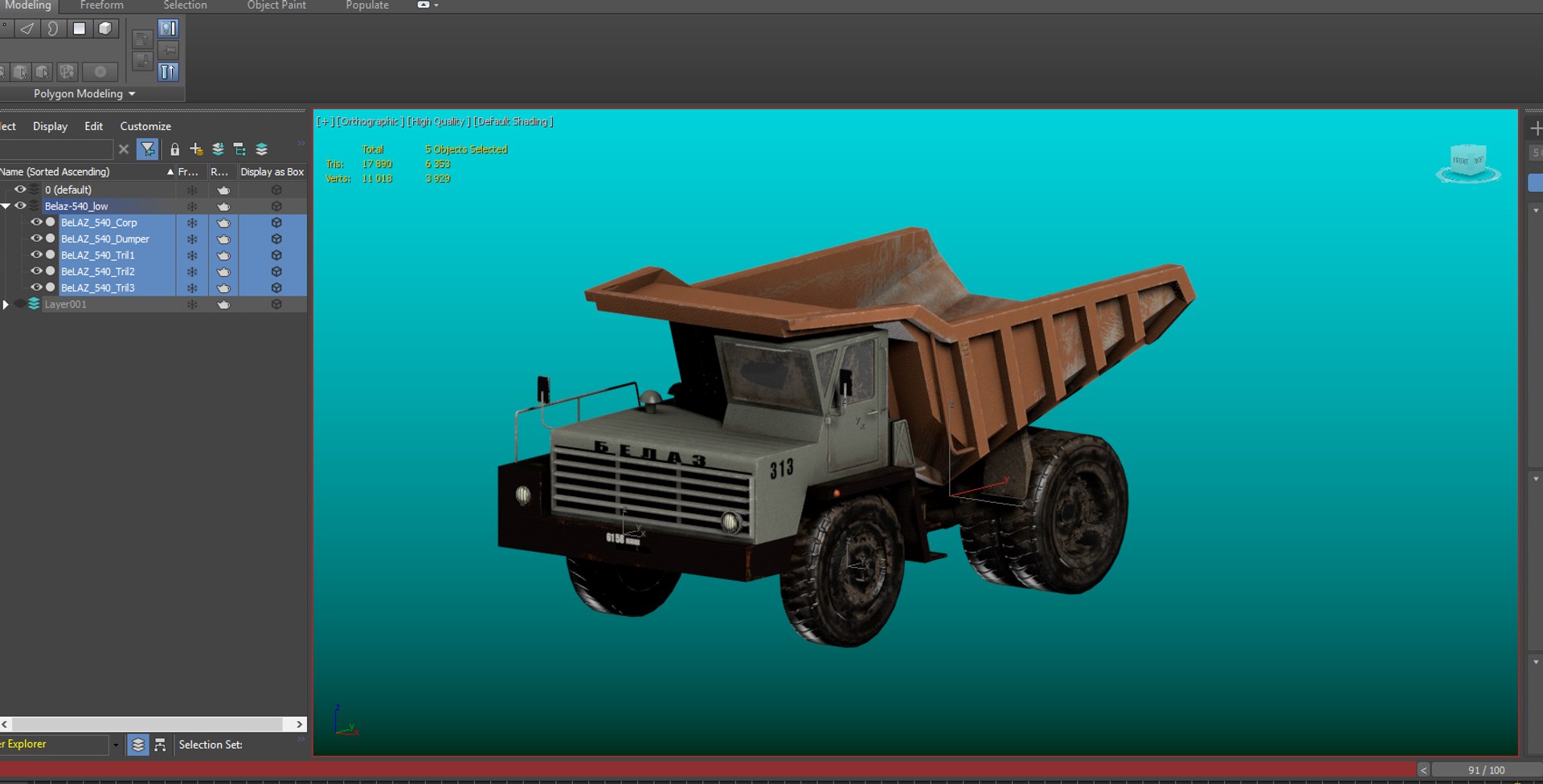1543x784 pixels.
Task: Open the Populate ribbon tab
Action: tap(367, 6)
